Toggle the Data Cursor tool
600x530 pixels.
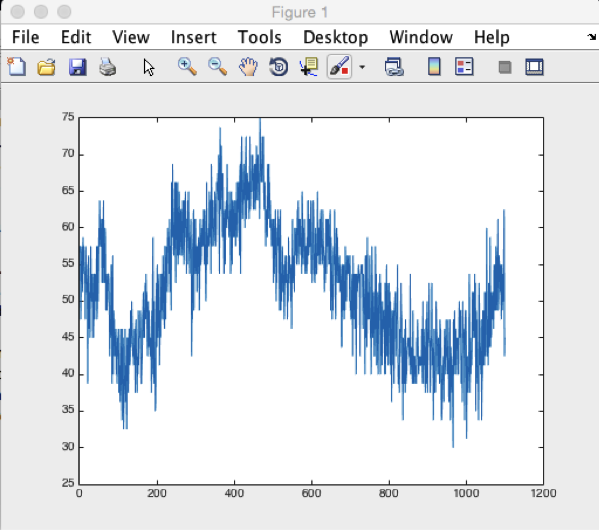tap(308, 67)
